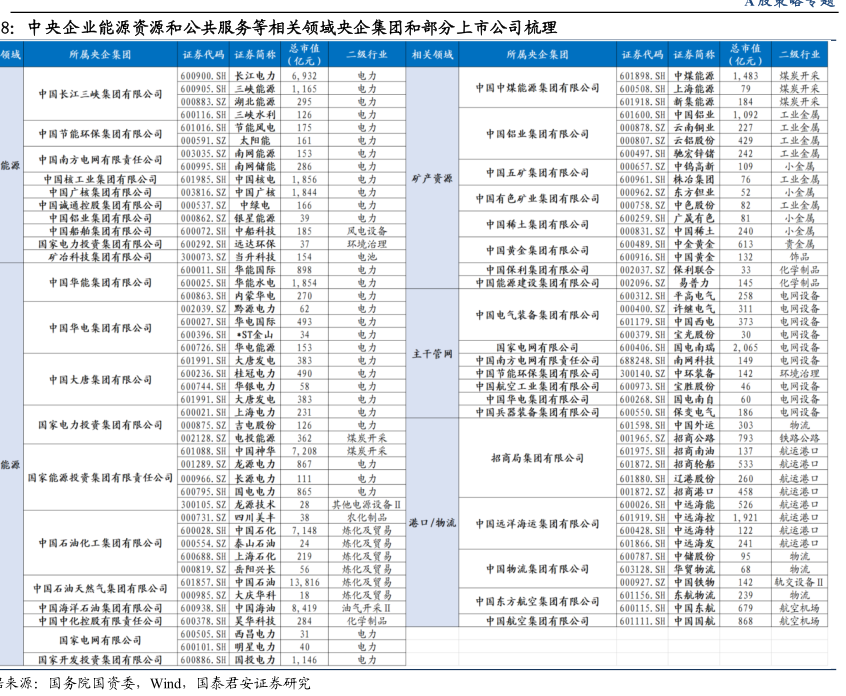Select the 中国国航 stock name cell

[x=691, y=620]
